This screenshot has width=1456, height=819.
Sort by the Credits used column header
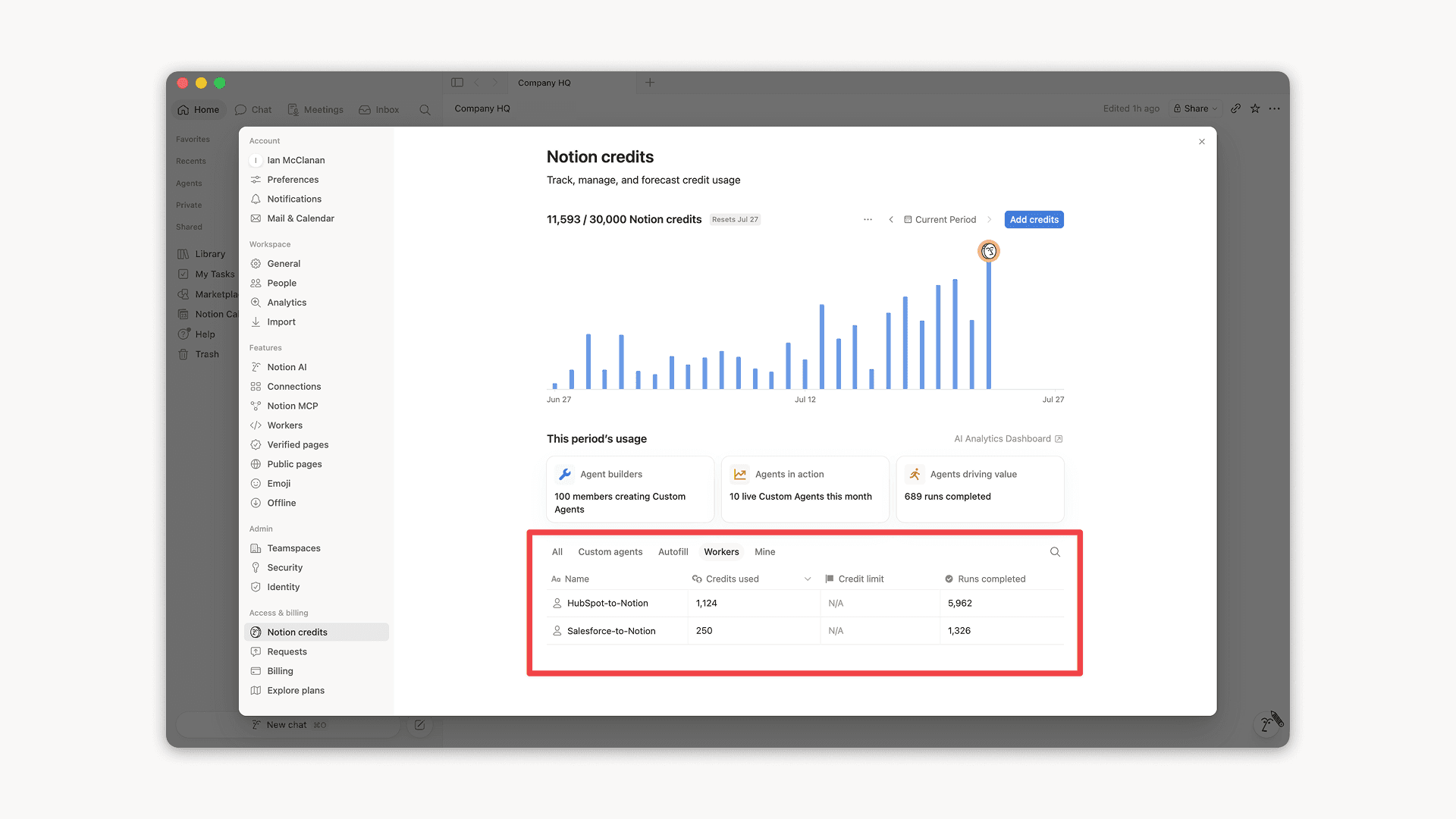point(753,579)
